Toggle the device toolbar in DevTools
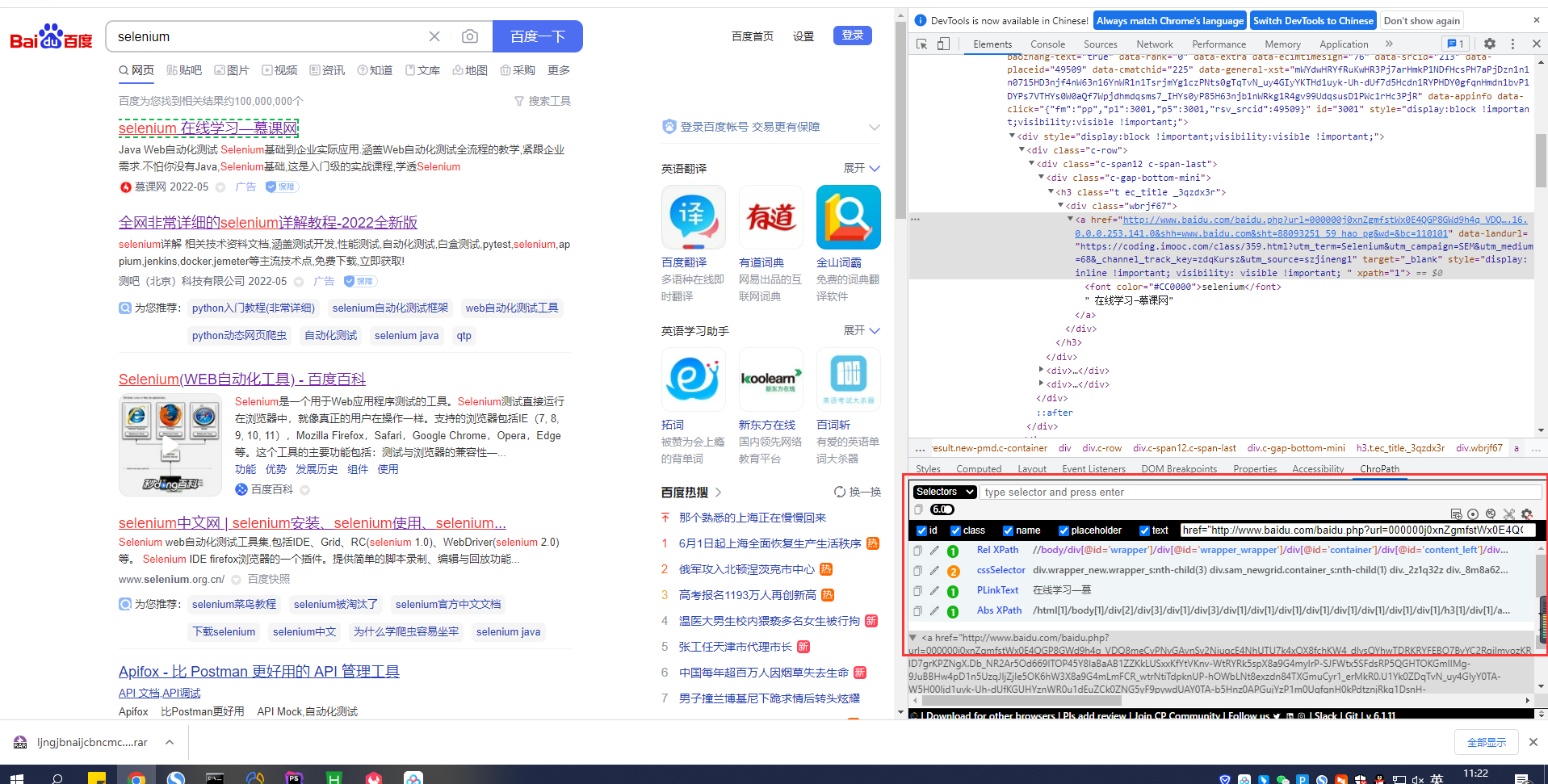This screenshot has height=784, width=1548. [x=943, y=44]
